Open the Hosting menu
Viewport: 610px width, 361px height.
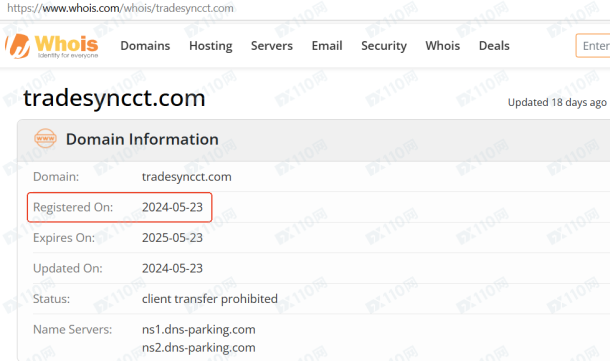click(210, 46)
